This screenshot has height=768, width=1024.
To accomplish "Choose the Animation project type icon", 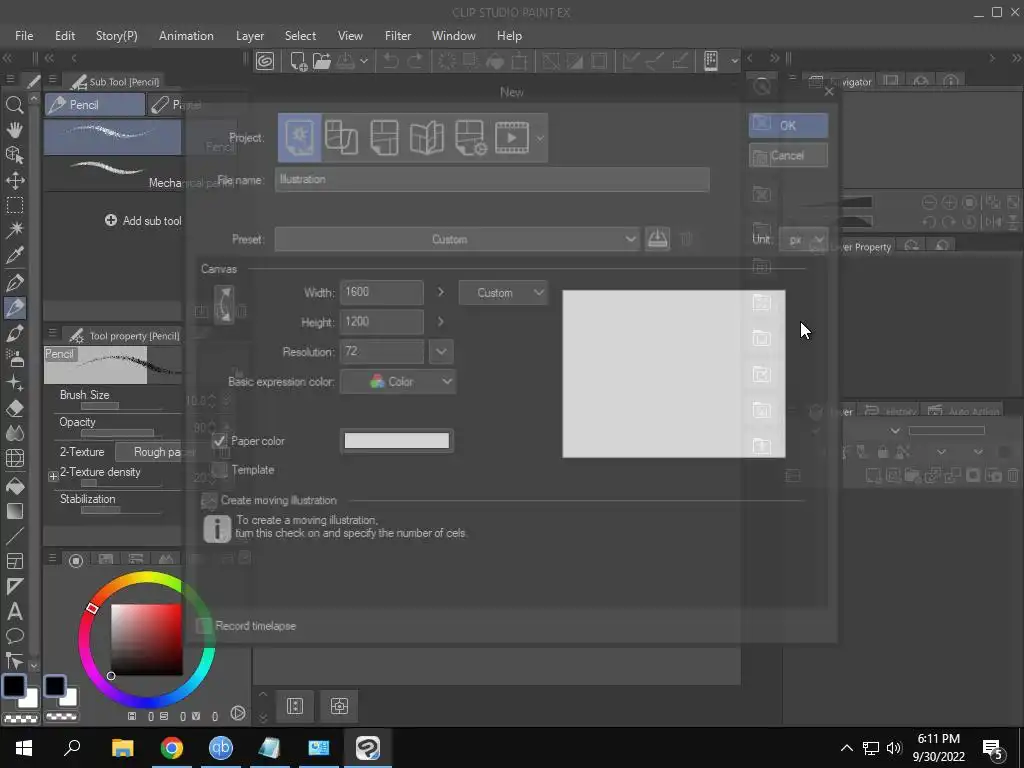I will point(512,137).
